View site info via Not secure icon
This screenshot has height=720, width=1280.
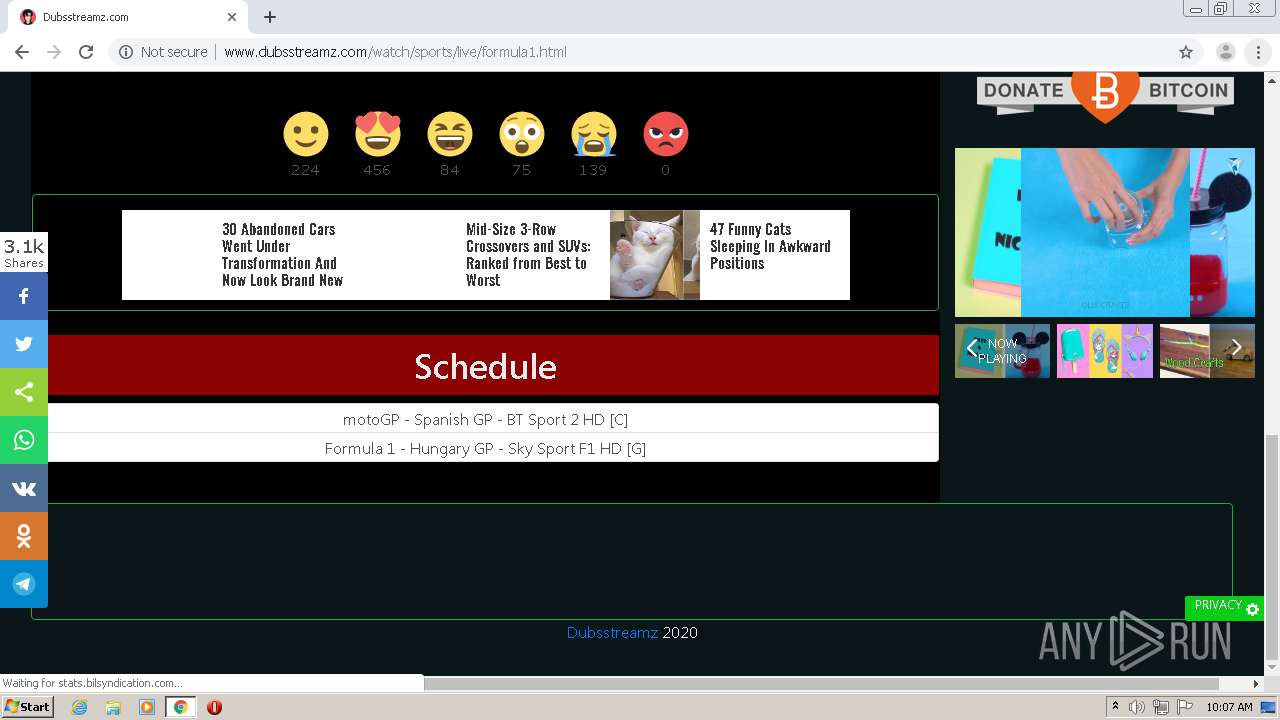(126, 52)
